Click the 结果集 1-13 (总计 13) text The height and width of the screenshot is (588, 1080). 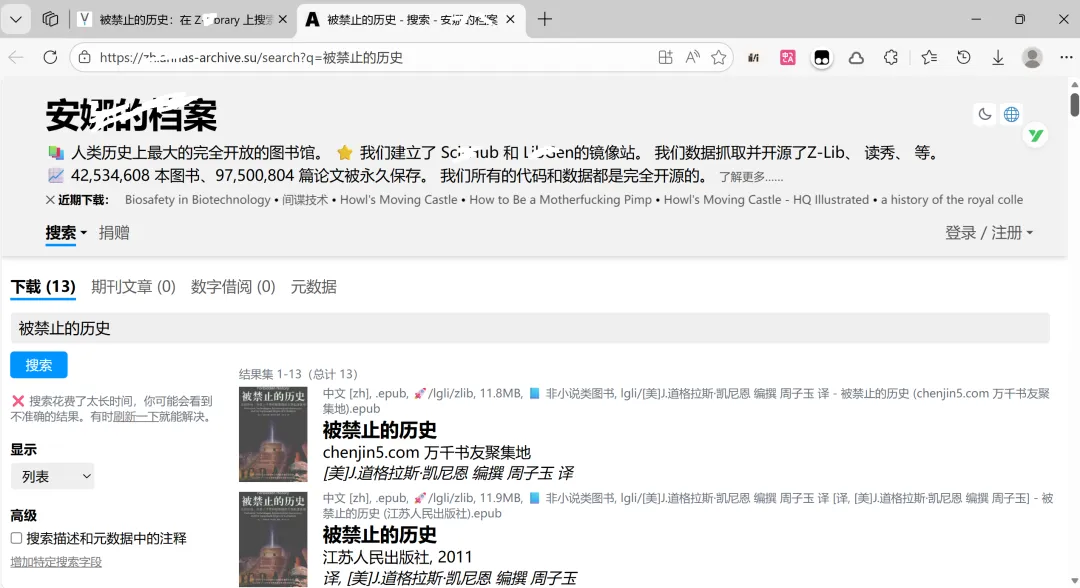pyautogui.click(x=298, y=374)
